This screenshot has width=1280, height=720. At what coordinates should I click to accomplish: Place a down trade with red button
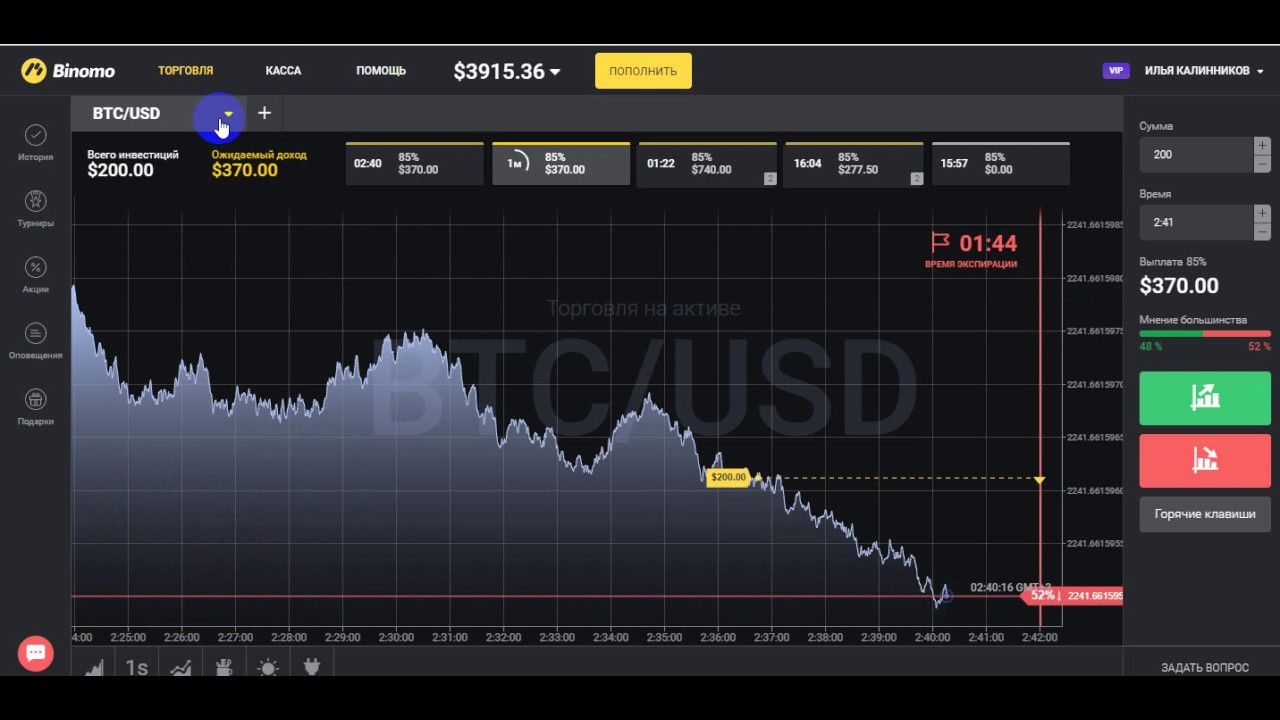(x=1205, y=461)
